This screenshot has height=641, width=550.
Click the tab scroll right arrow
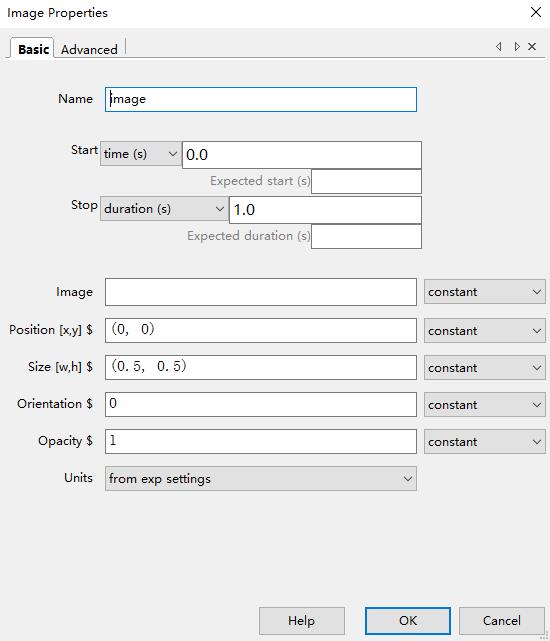[517, 47]
